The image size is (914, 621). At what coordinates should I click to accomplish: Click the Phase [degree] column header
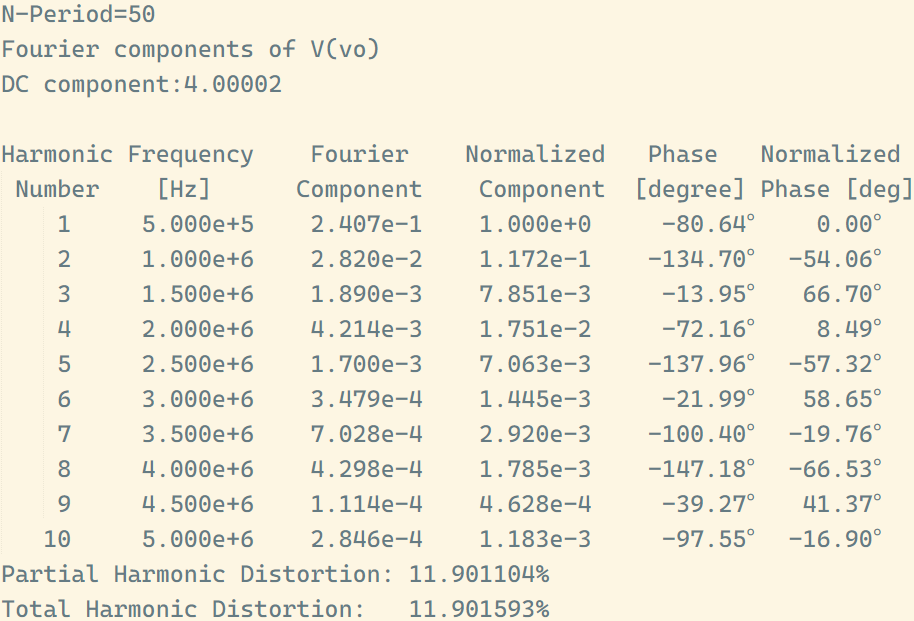click(x=690, y=171)
